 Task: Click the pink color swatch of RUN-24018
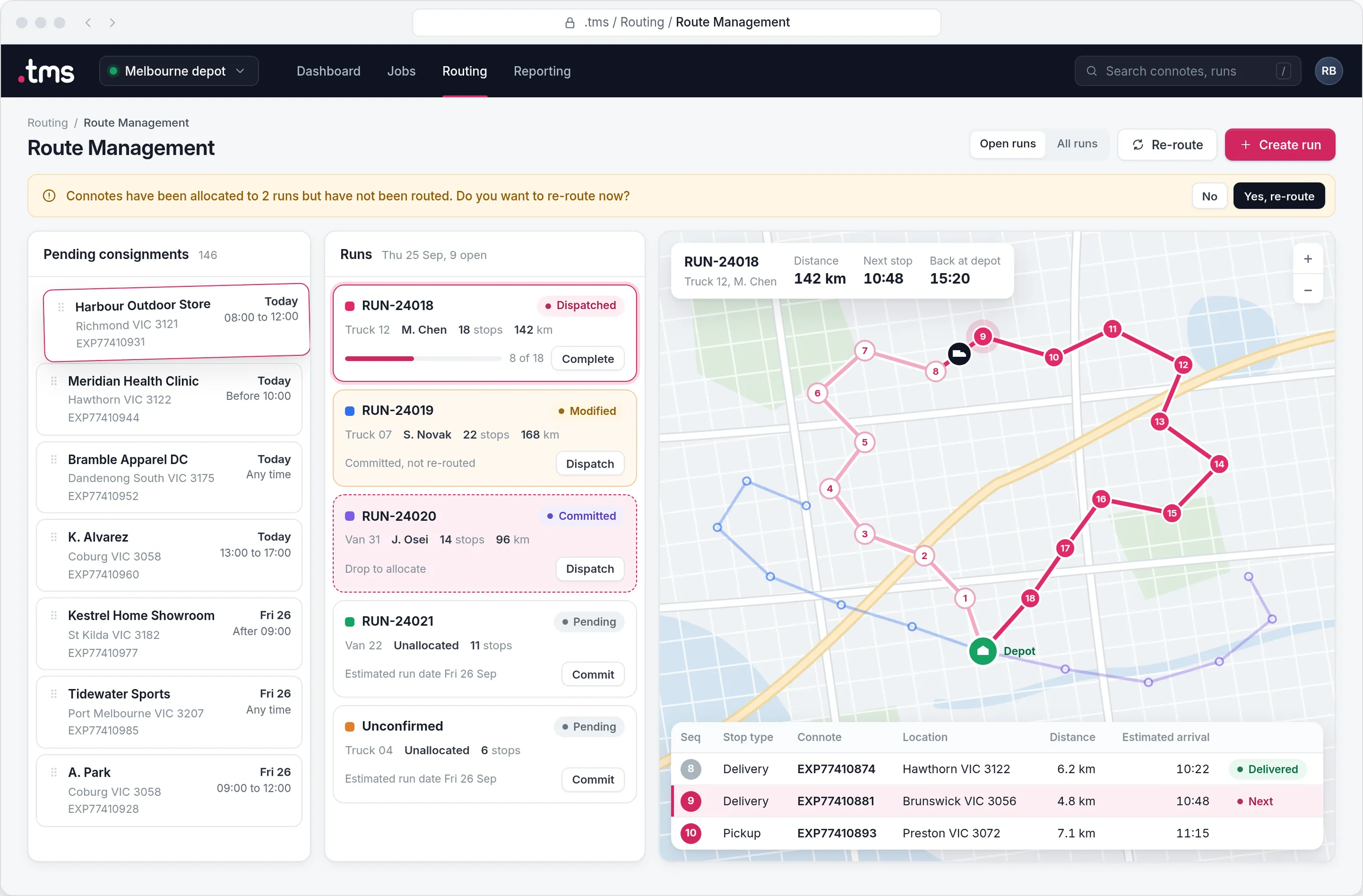click(x=349, y=306)
